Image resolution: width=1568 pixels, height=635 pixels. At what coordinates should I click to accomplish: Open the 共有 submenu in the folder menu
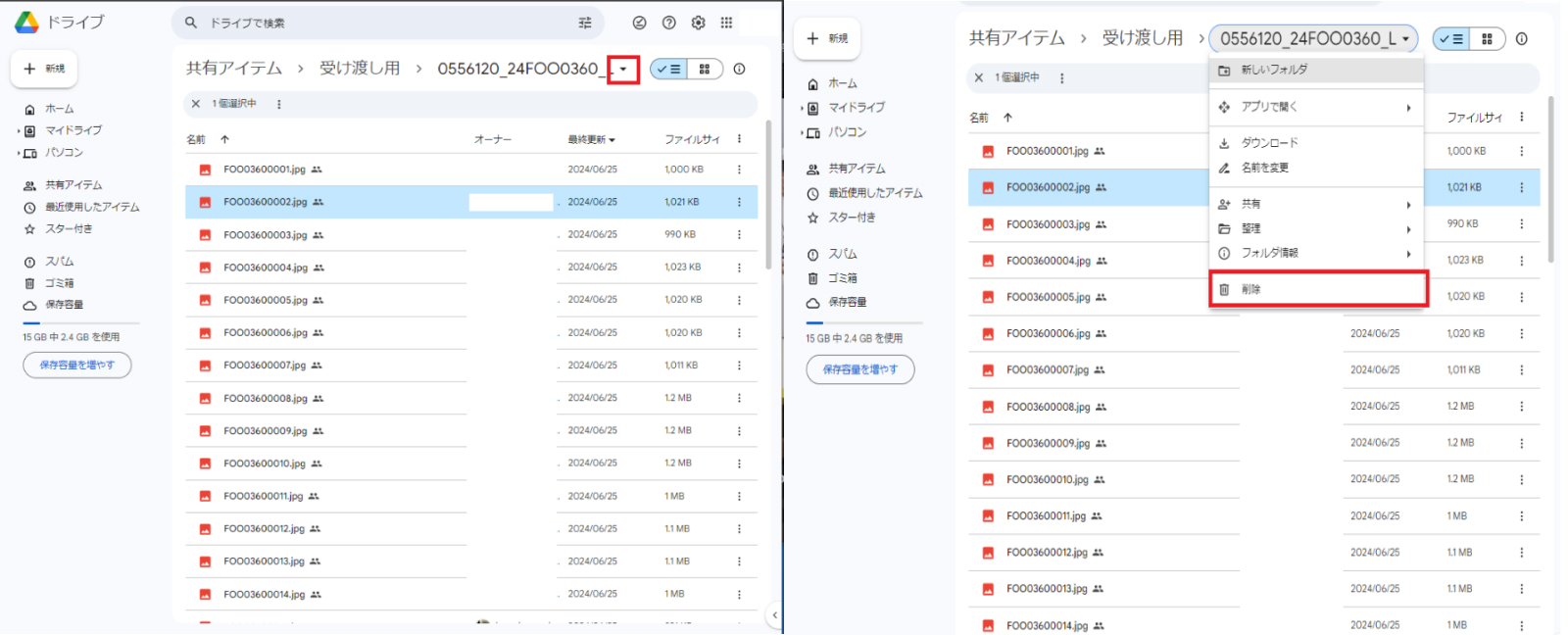1316,204
